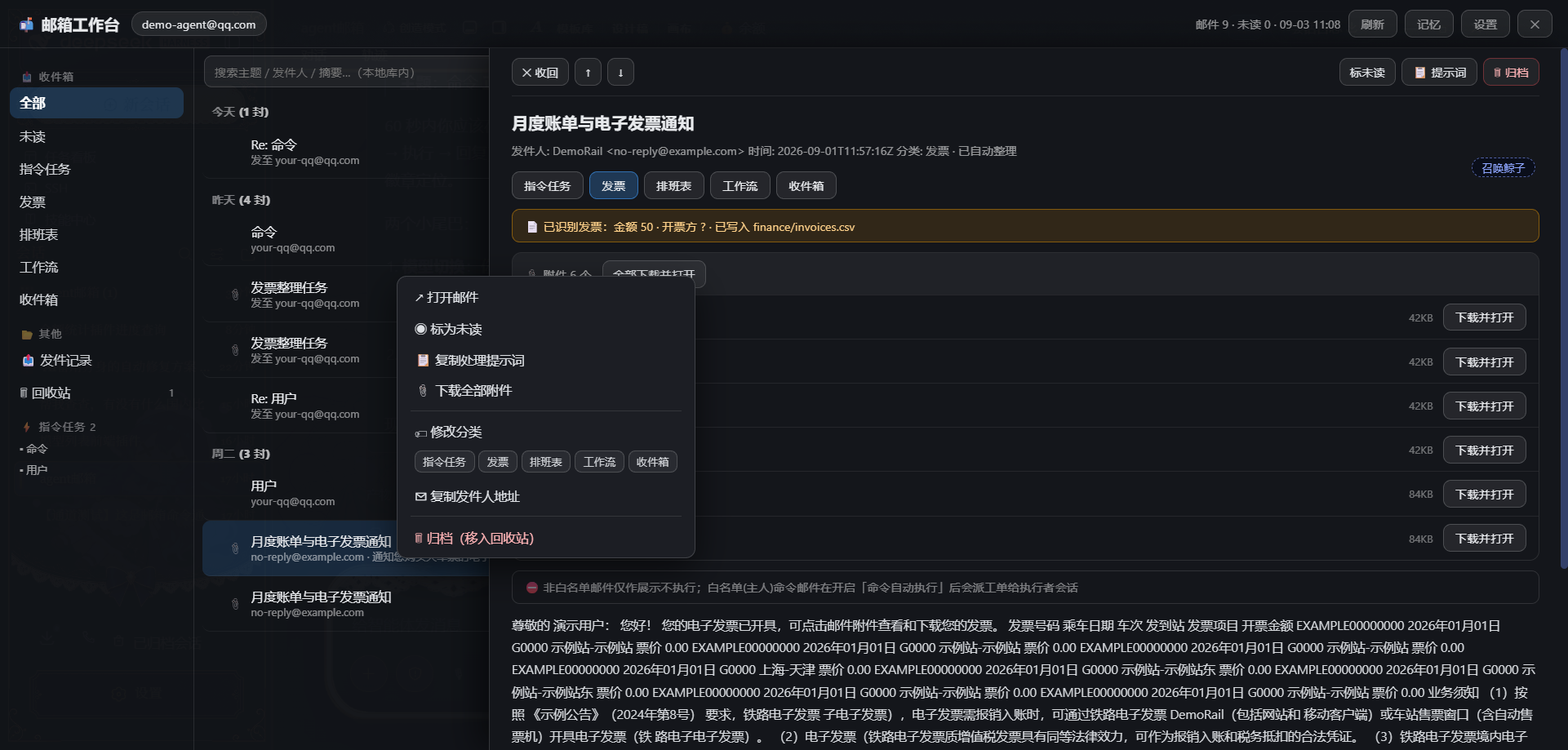1568x750 pixels.
Task: Click the red no-entry icon in whitelist notice
Action: (531, 588)
